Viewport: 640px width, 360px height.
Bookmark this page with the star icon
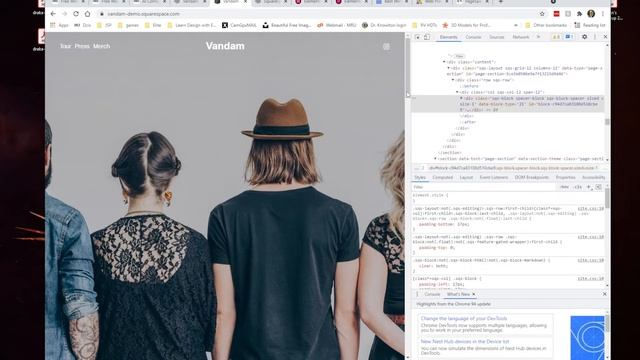[x=542, y=14]
